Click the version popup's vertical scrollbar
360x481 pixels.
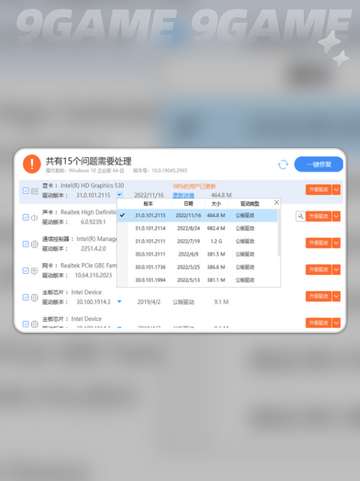coord(279,232)
